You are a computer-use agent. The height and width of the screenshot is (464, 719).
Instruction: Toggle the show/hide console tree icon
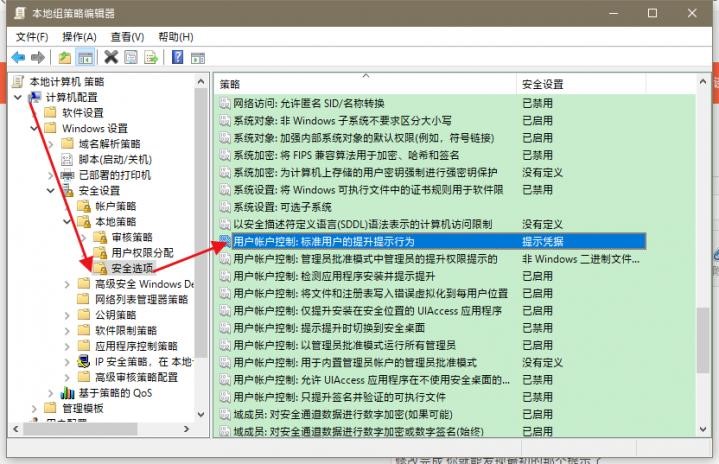coord(85,57)
